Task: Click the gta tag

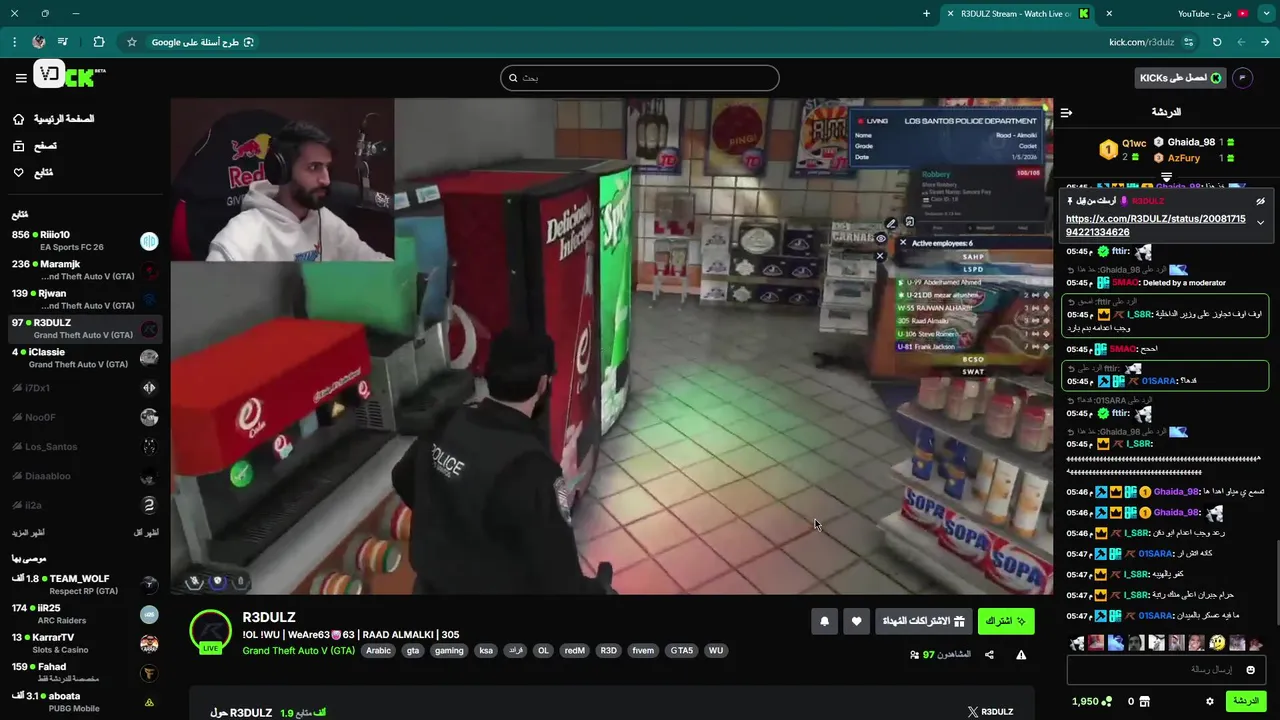Action: 413,650
